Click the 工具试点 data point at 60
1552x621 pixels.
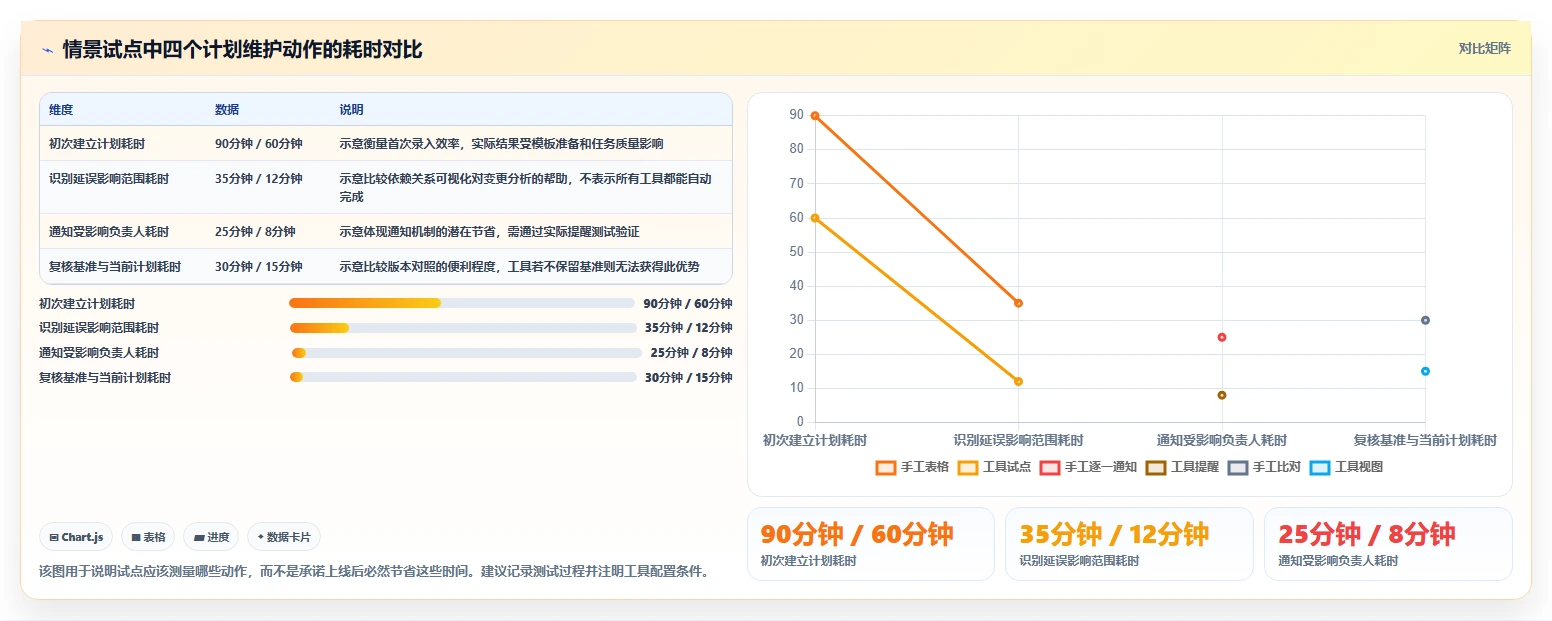tap(815, 218)
